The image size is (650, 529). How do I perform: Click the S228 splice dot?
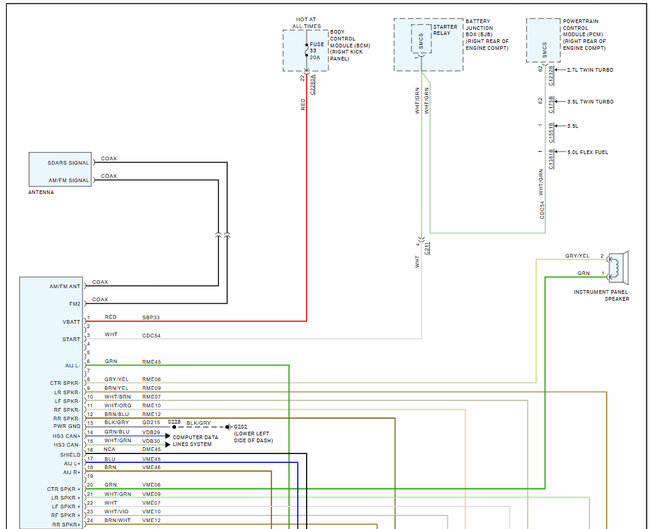[x=174, y=427]
